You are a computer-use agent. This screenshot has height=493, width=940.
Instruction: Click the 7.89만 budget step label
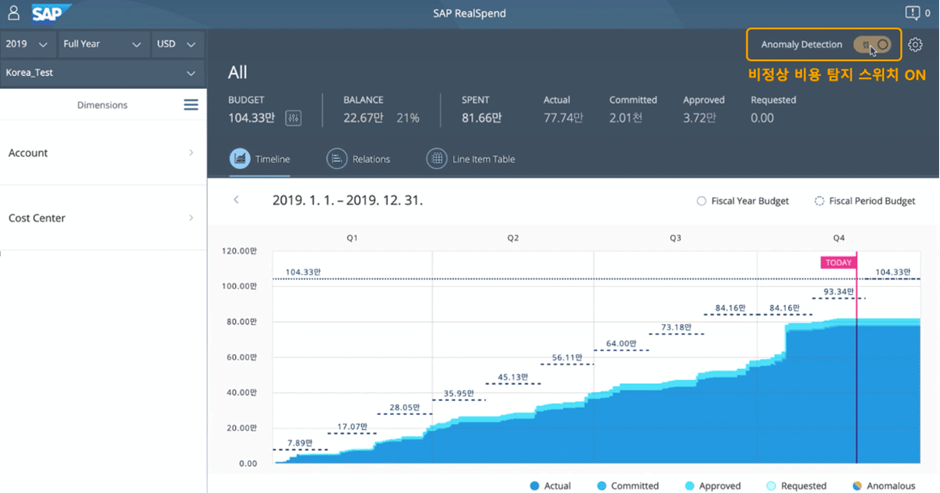(x=300, y=443)
